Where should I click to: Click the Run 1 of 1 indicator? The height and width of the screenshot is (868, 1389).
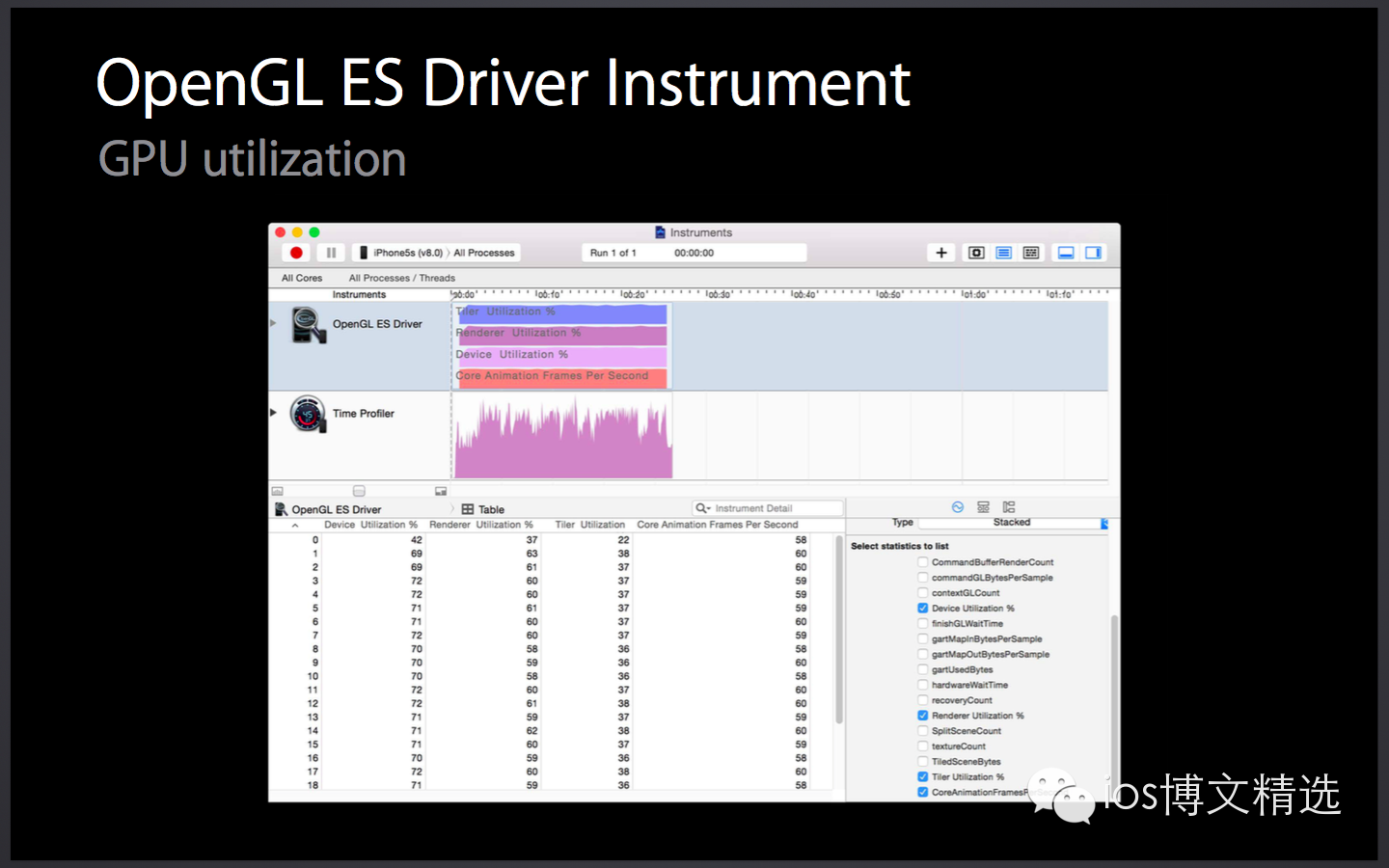coord(613,253)
